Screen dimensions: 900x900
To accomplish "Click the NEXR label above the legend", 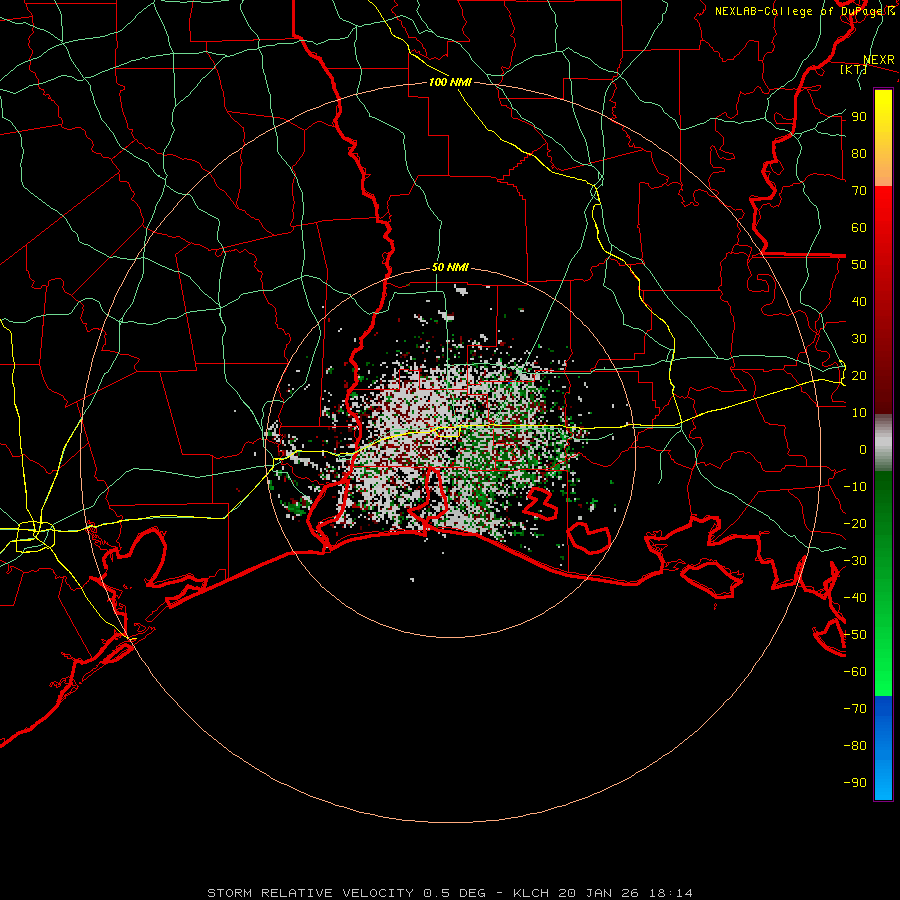I will (x=879, y=60).
